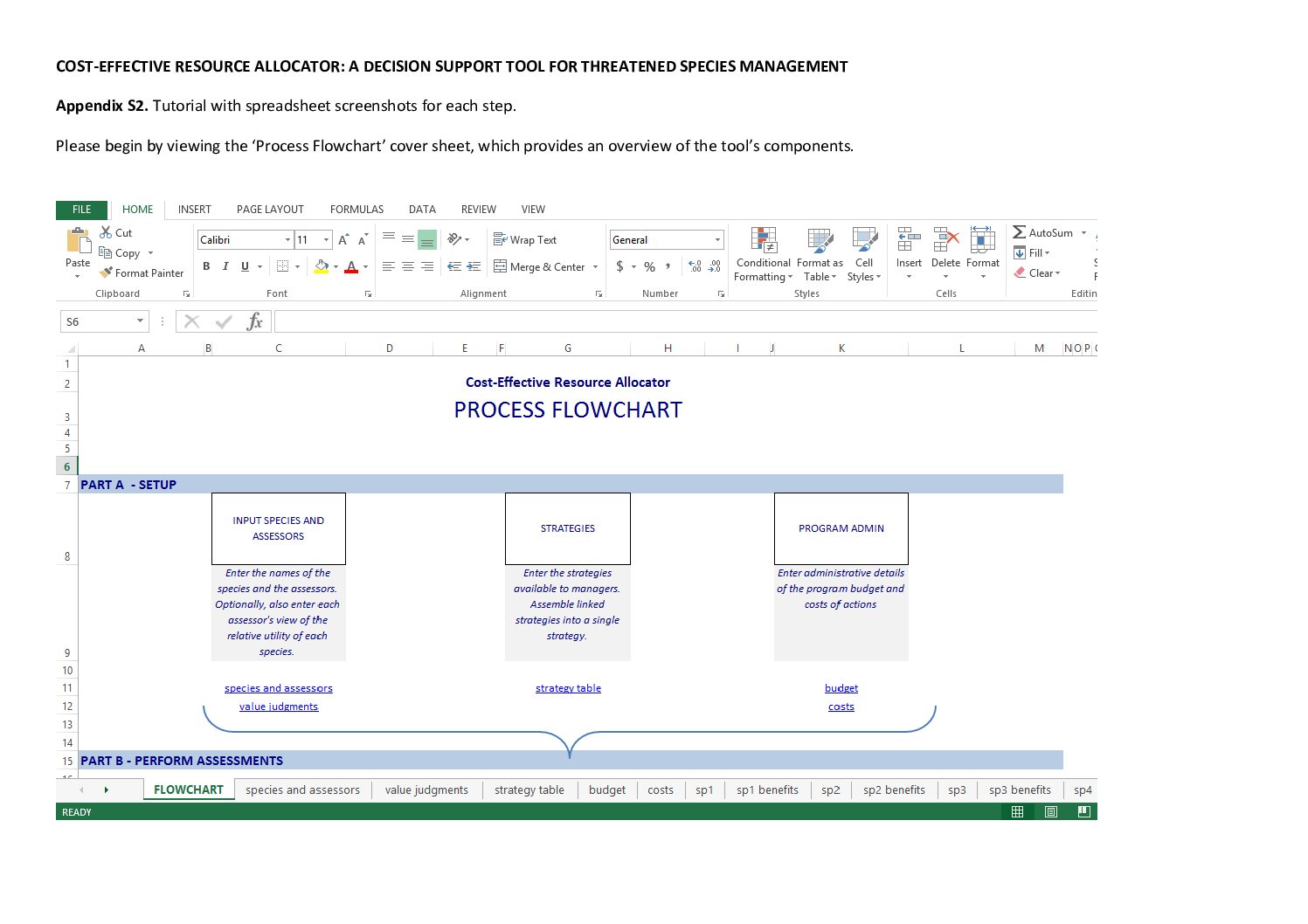This screenshot has width=1308, height=924.
Task: Toggle Wrap Text on
Action: pos(524,240)
